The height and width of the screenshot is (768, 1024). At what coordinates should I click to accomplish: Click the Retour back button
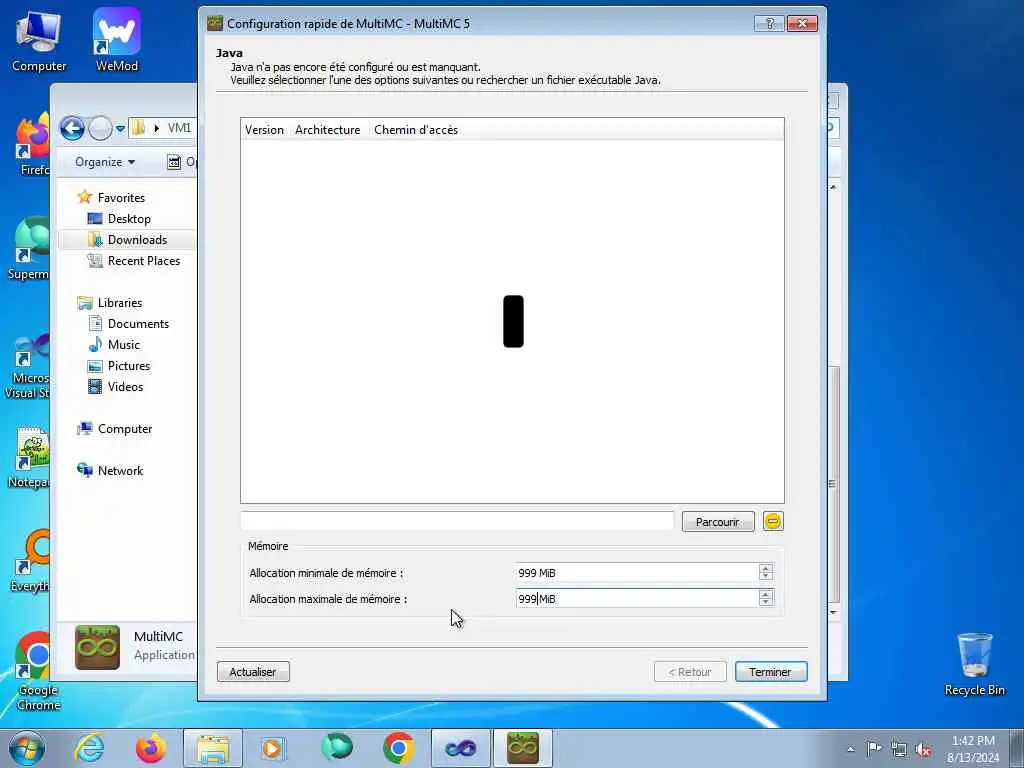(690, 671)
